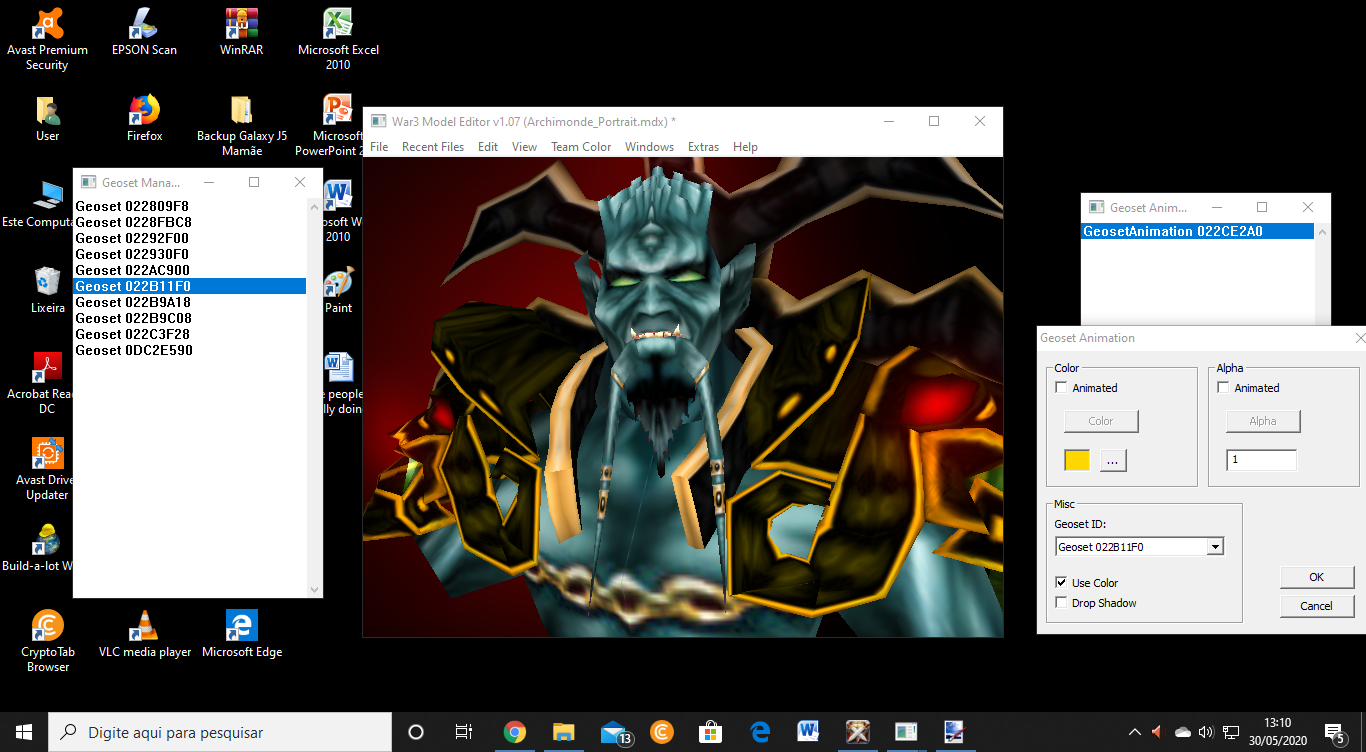This screenshot has height=752, width=1366.
Task: Select highlighted Geoset 022B11F0 row
Action: [x=190, y=286]
